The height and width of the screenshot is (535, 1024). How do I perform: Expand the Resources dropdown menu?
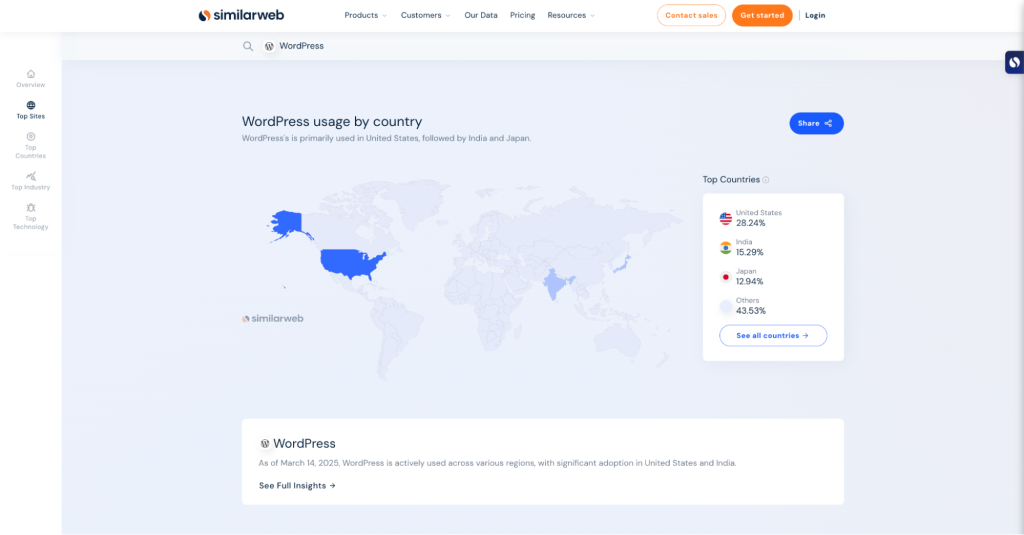(x=571, y=15)
